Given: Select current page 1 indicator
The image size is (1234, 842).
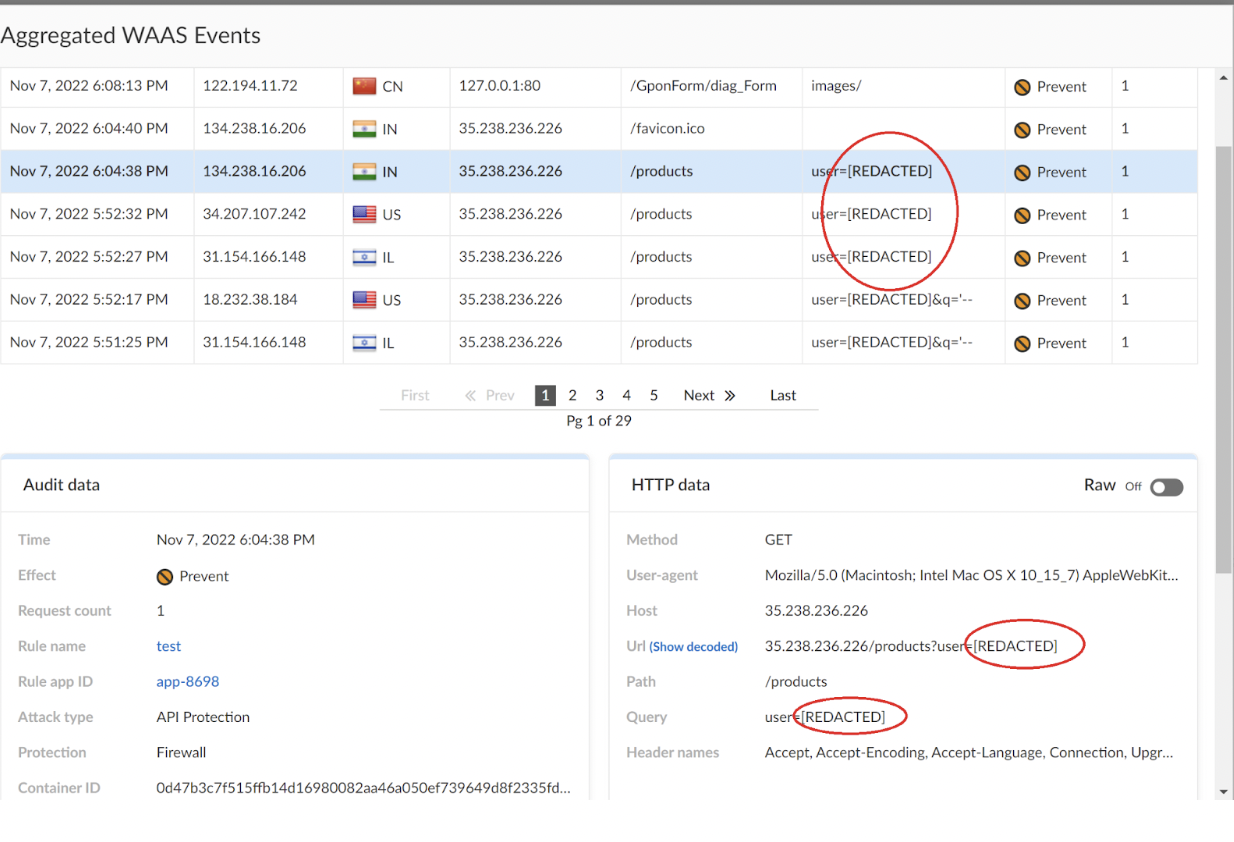Looking at the screenshot, I should coord(545,395).
